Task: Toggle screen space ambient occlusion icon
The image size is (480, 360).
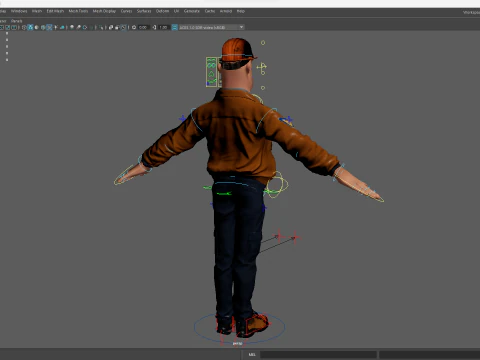Action: pos(72,27)
